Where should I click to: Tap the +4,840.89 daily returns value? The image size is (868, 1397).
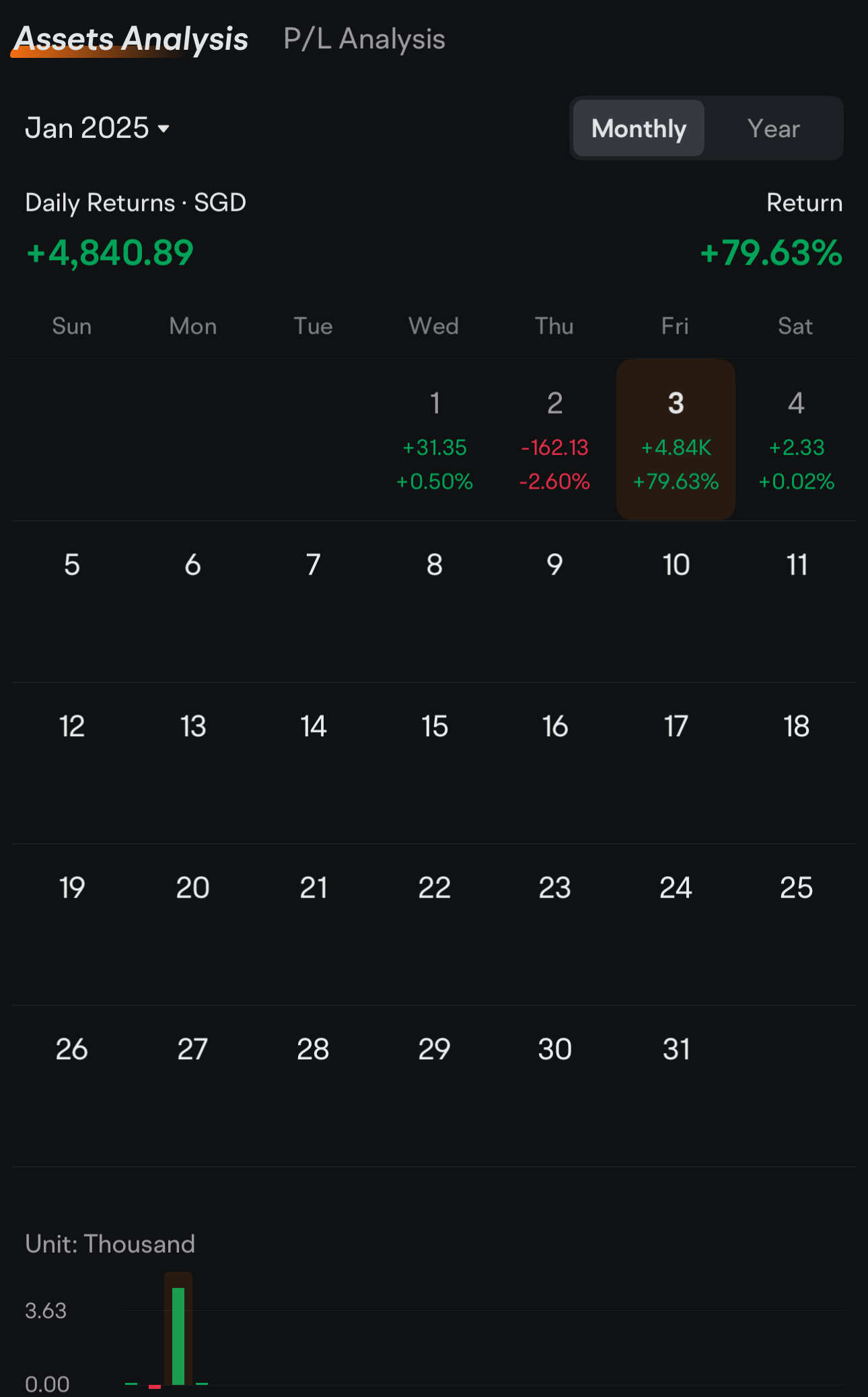point(110,253)
